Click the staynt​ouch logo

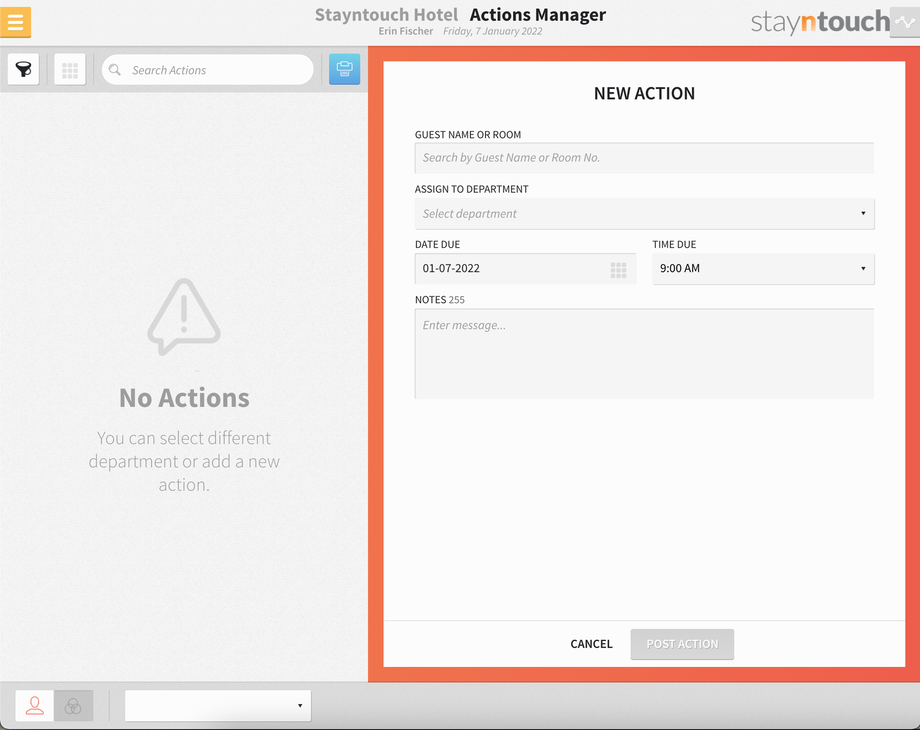tap(820, 22)
